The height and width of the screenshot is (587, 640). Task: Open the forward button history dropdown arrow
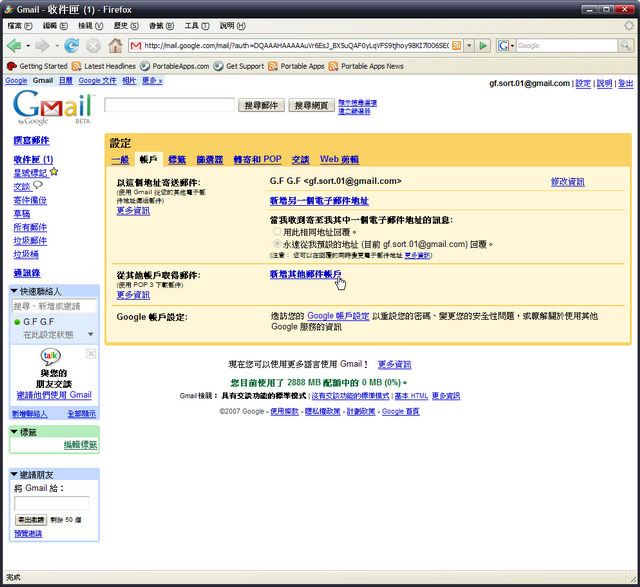pyautogui.click(x=56, y=46)
